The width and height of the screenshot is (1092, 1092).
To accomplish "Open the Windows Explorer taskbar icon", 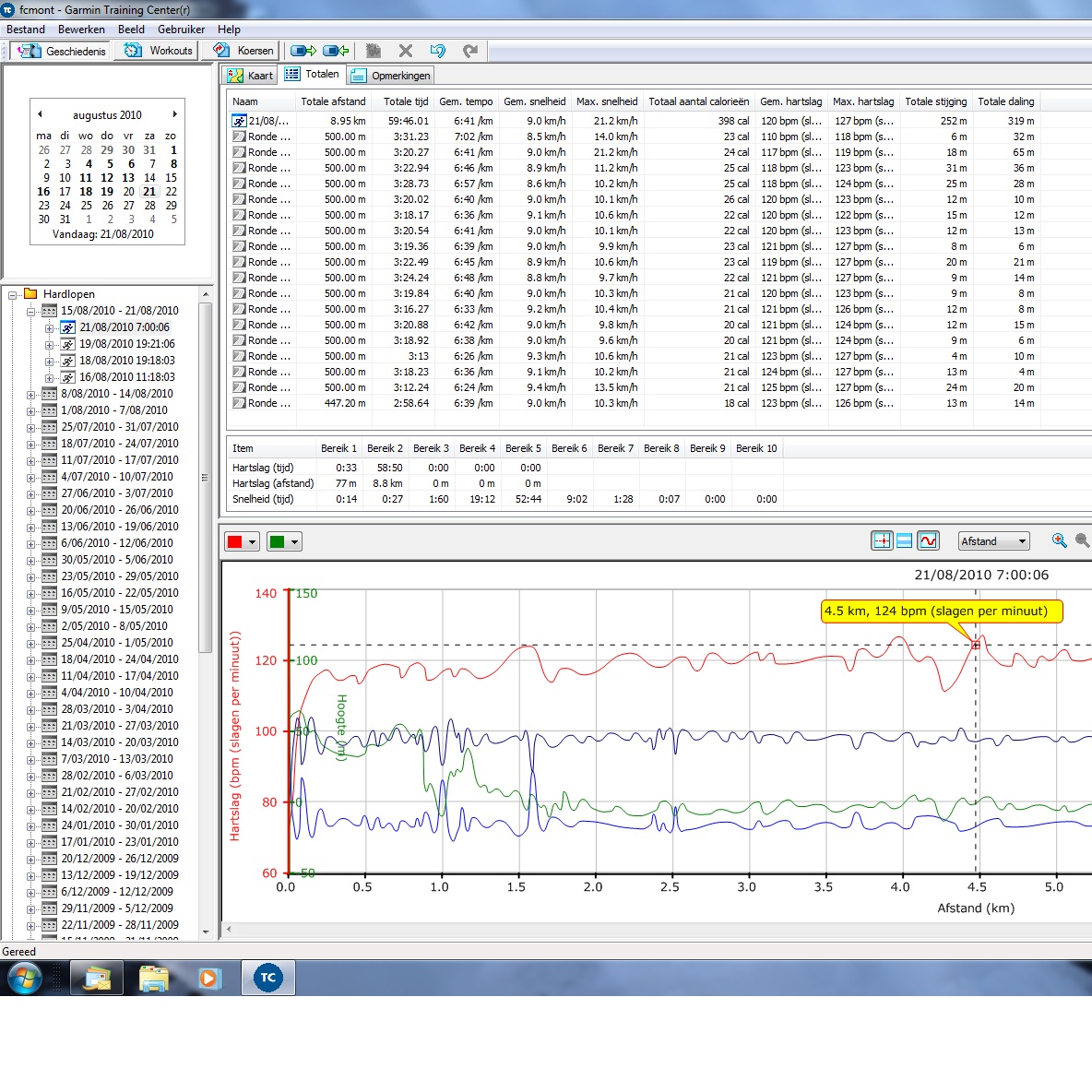I will tap(154, 978).
